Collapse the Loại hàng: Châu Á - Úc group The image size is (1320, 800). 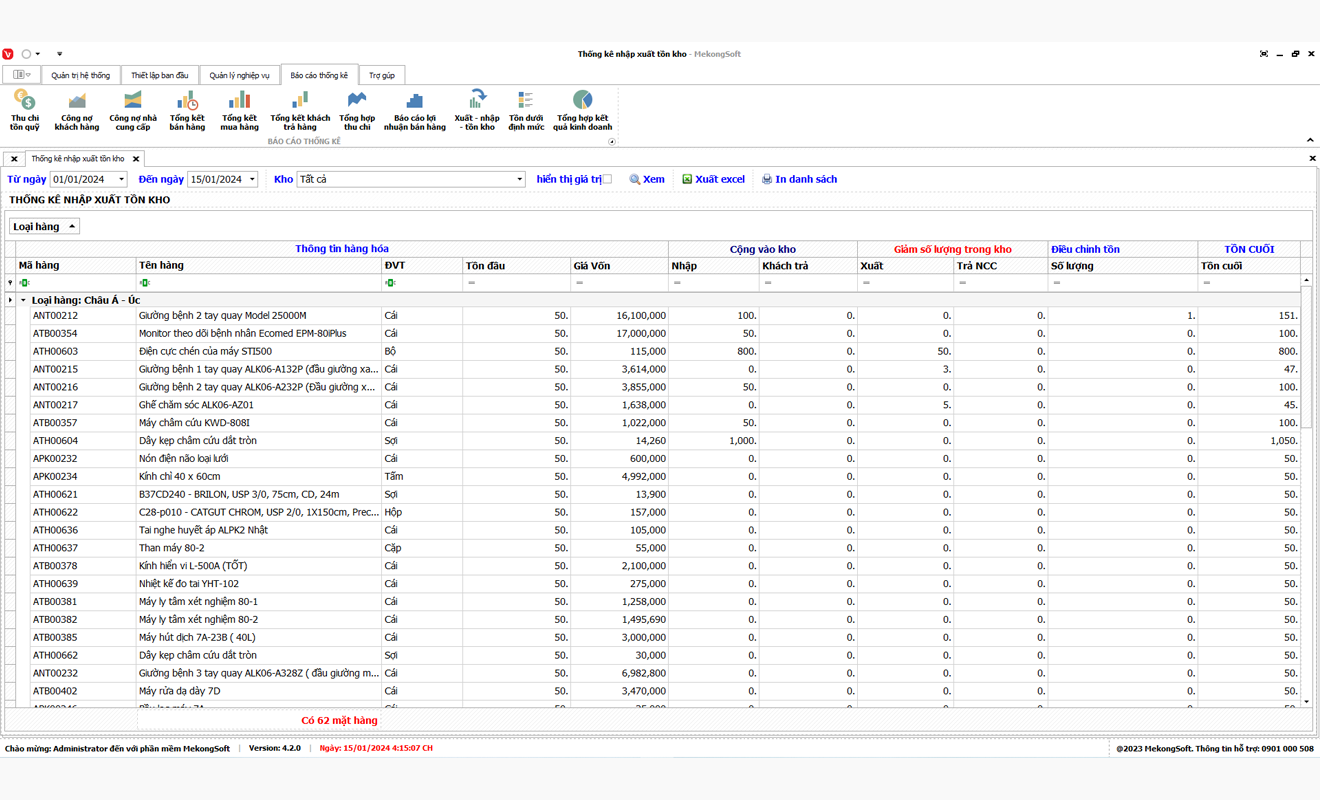(23, 300)
